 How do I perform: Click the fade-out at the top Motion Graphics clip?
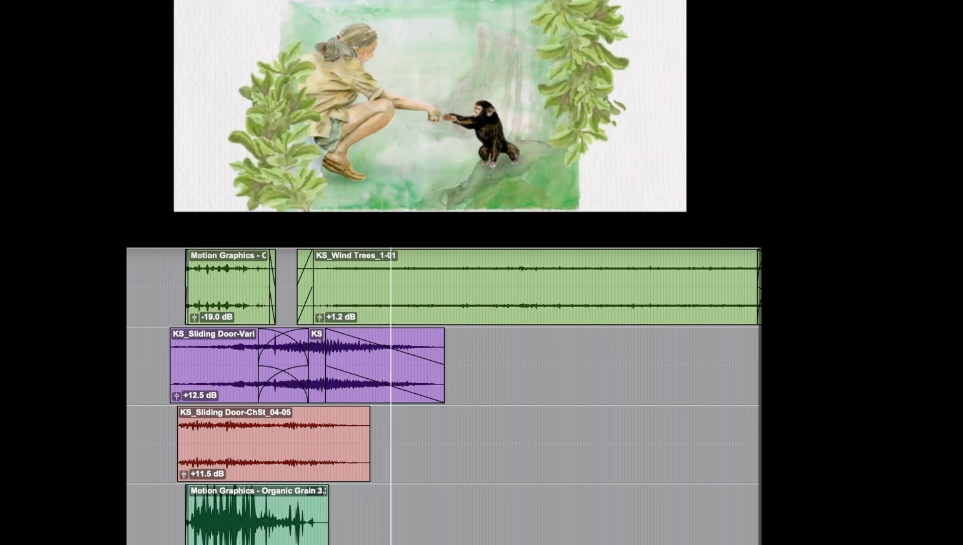[271, 287]
